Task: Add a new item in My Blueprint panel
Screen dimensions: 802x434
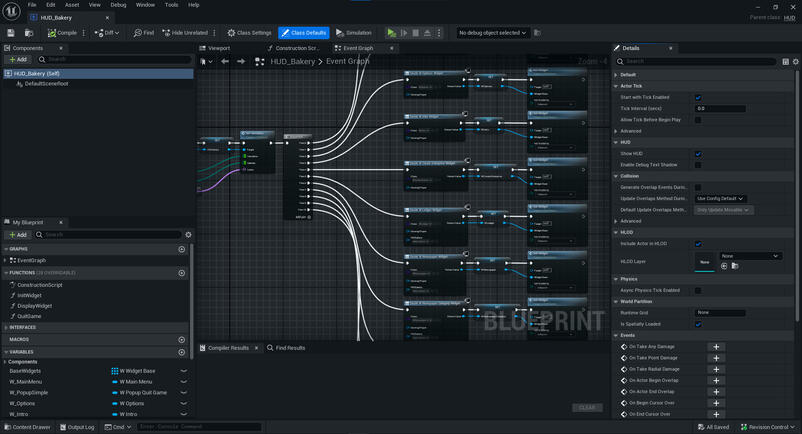Action: (18, 235)
